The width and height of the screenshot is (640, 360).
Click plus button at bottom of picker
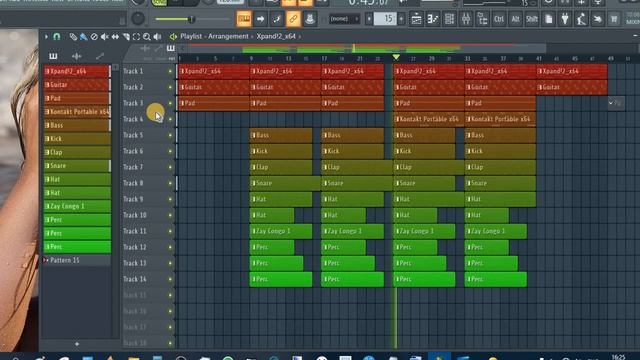[77, 344]
